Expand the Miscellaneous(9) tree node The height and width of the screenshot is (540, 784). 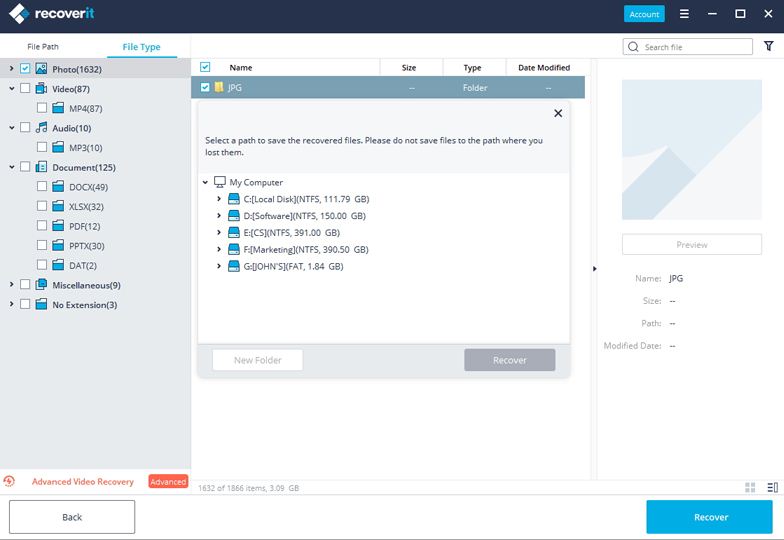[x=12, y=284]
